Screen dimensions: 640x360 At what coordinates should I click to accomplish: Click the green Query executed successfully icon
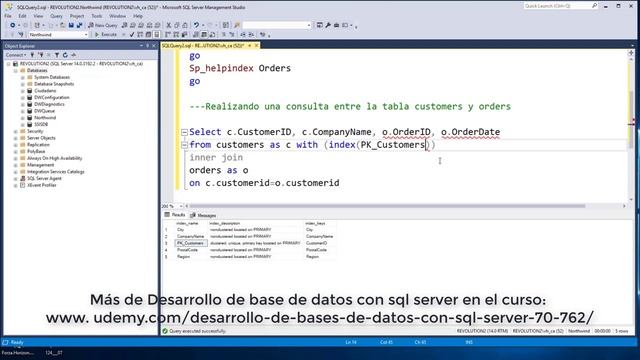pos(165,331)
